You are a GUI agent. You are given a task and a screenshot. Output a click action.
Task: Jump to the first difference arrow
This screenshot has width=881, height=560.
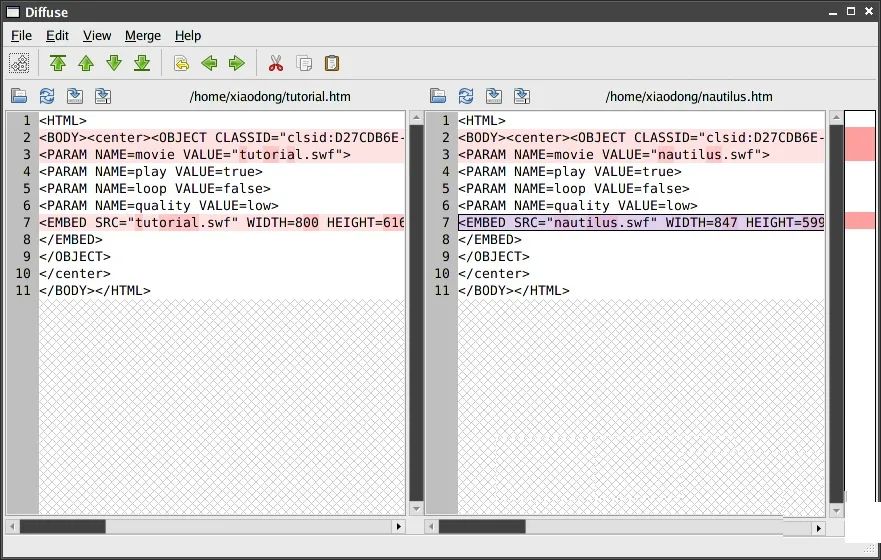point(58,63)
